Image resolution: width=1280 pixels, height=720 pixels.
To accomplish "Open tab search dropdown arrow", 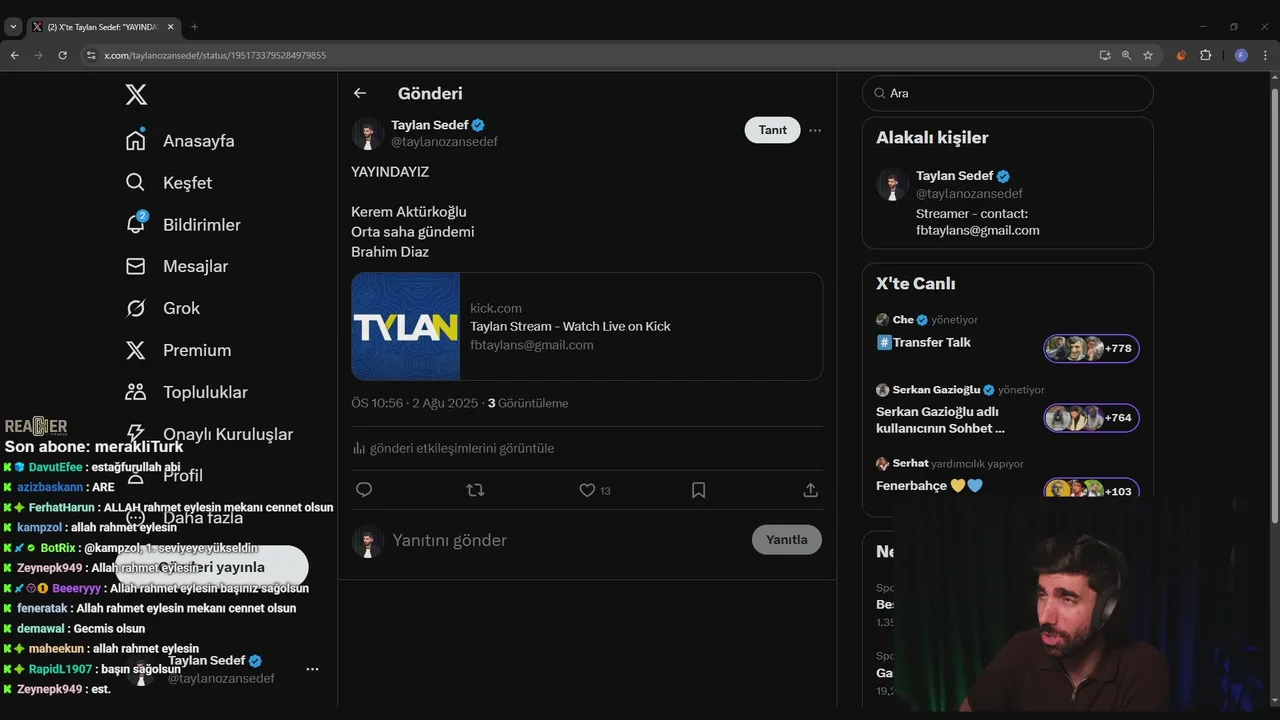I will pyautogui.click(x=13, y=27).
